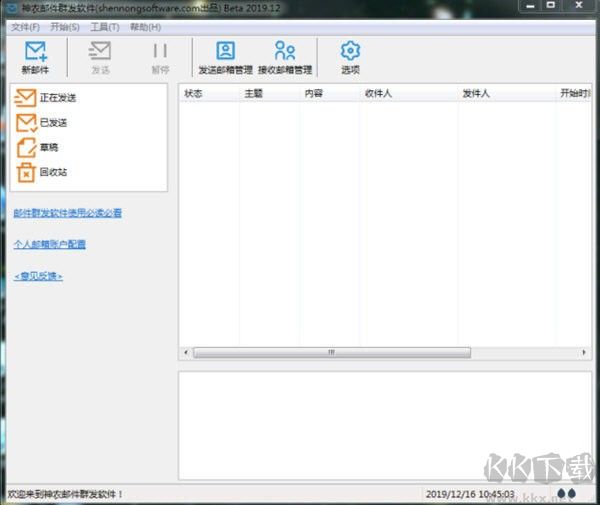The image size is (600, 505).
Task: Click the 开始时间 column header
Action: pos(573,93)
